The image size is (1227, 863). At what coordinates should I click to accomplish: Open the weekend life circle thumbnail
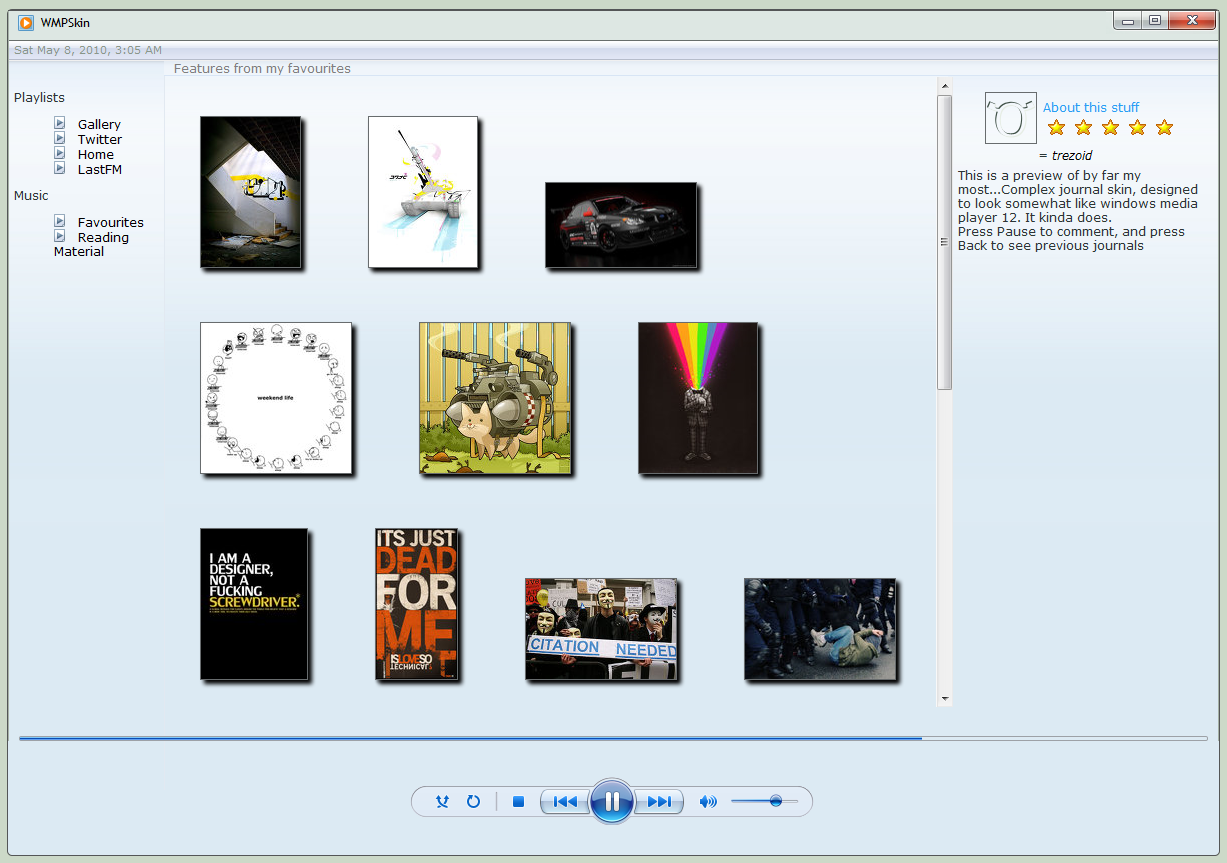[276, 398]
